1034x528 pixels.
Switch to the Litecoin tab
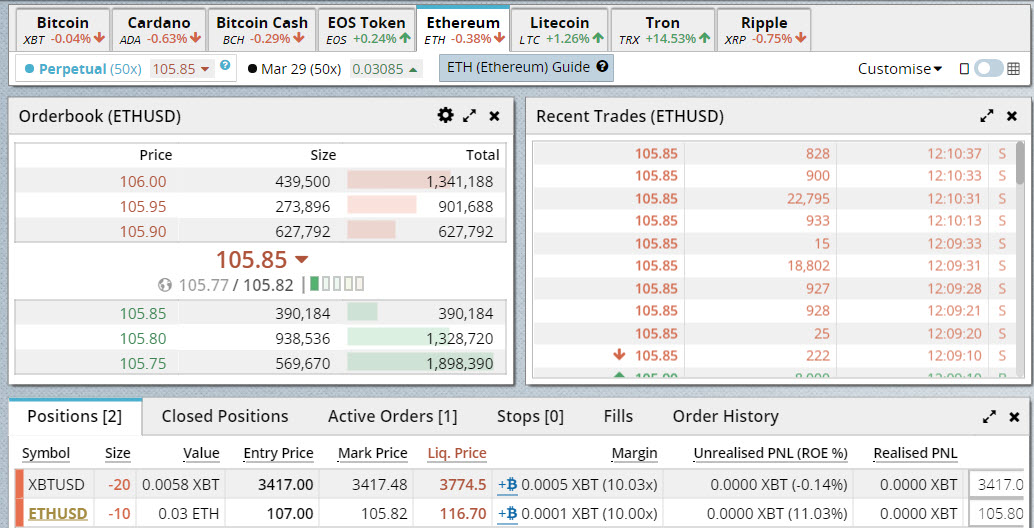pyautogui.click(x=559, y=30)
